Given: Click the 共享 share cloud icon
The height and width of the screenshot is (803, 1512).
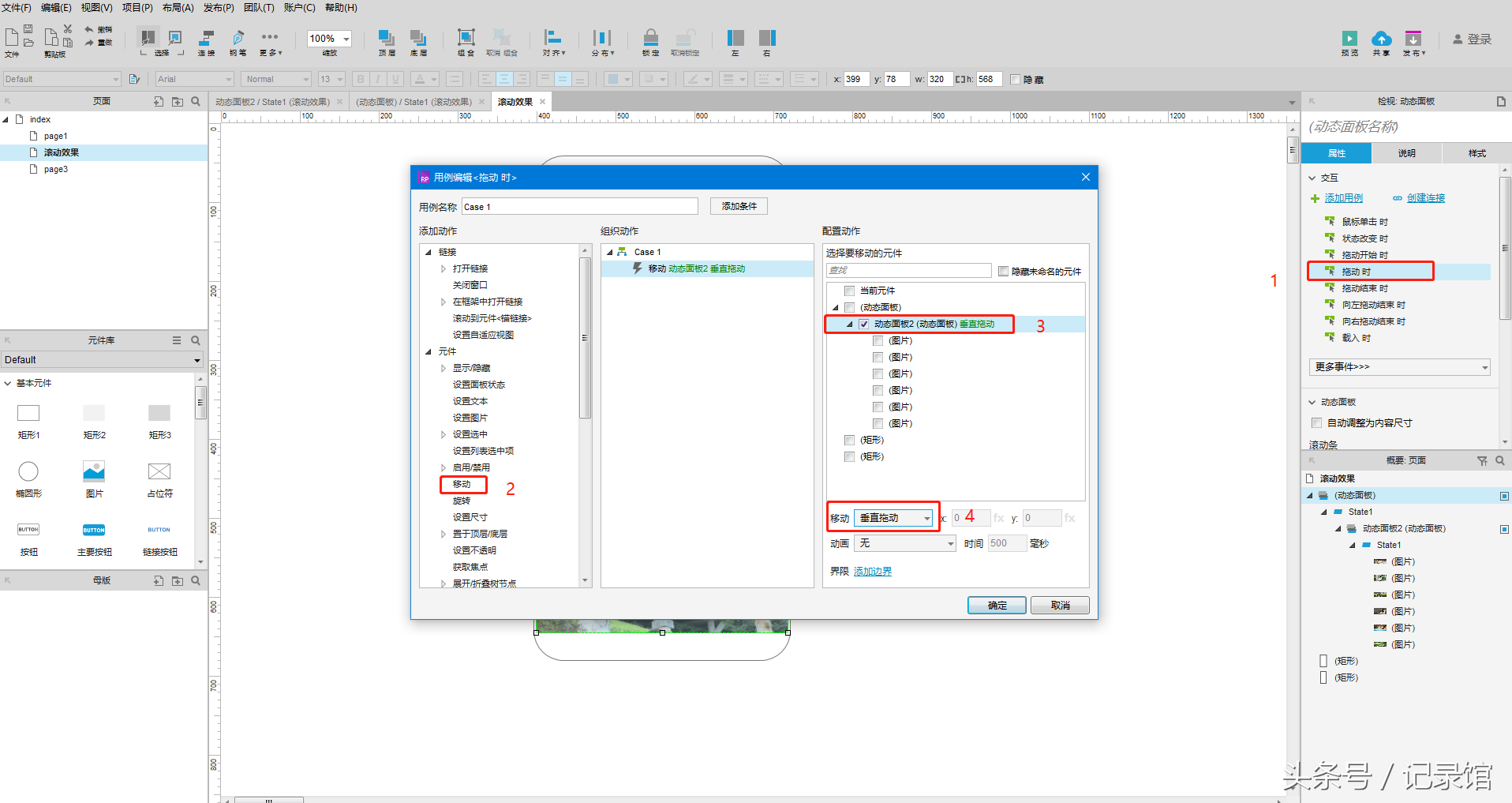Looking at the screenshot, I should 1381,38.
